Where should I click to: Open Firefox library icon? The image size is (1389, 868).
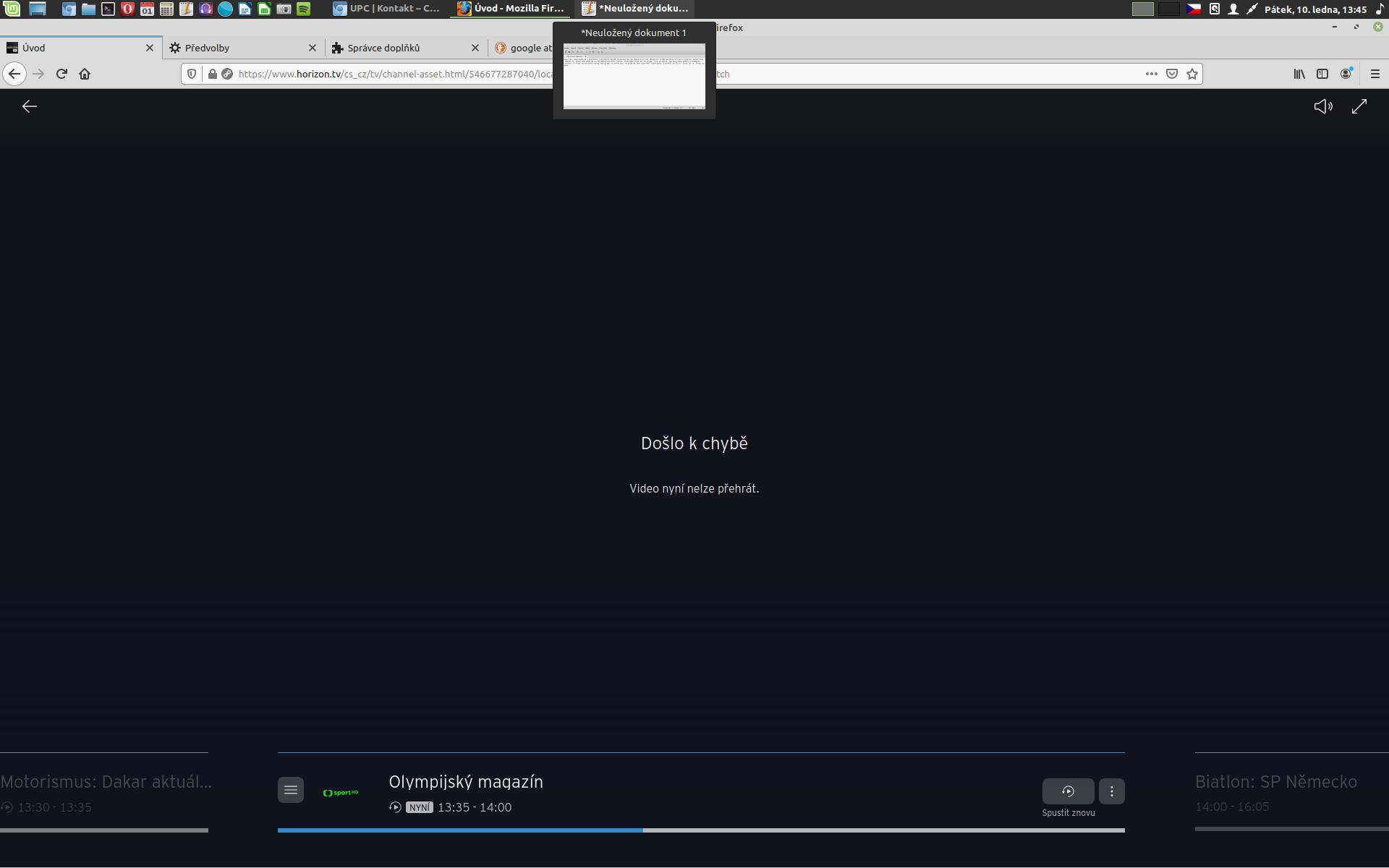1299,74
